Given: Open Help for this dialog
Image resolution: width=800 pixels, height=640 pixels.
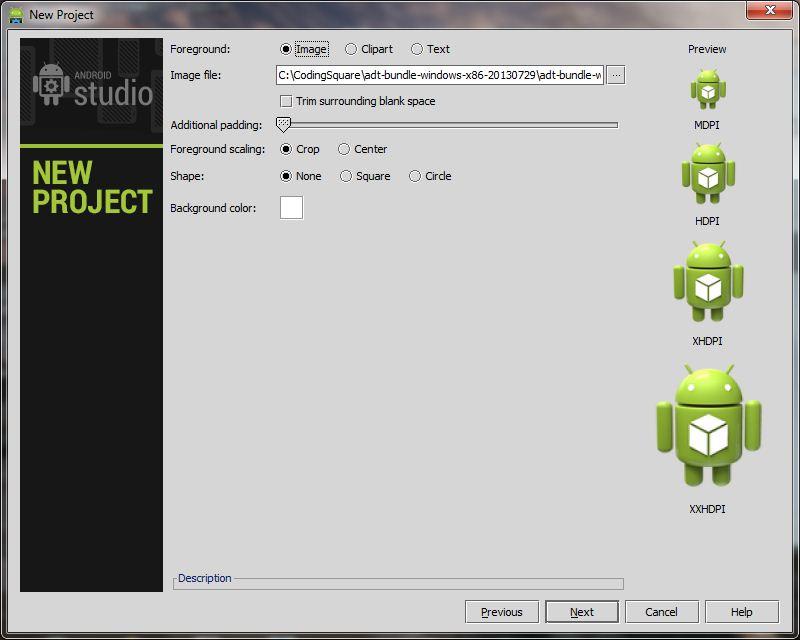Looking at the screenshot, I should click(x=741, y=612).
